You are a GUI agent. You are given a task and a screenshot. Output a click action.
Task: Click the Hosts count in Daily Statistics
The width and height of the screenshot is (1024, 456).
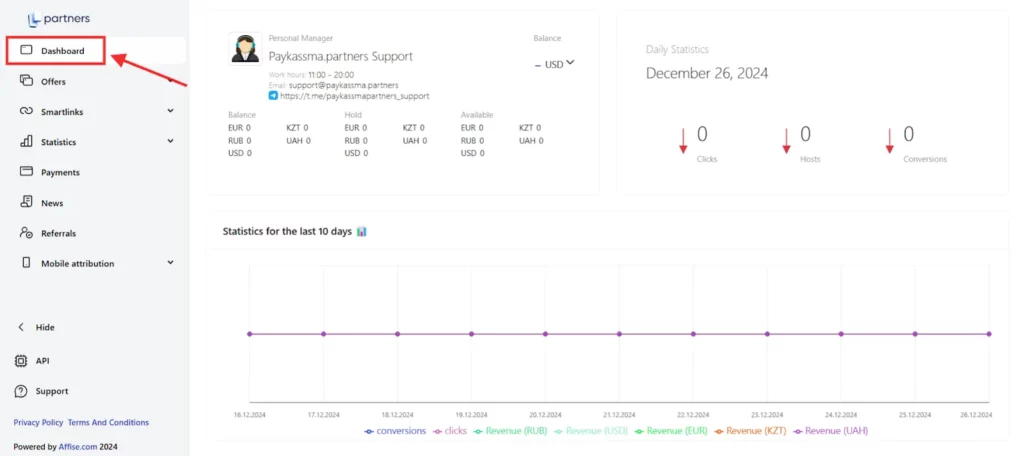point(805,135)
